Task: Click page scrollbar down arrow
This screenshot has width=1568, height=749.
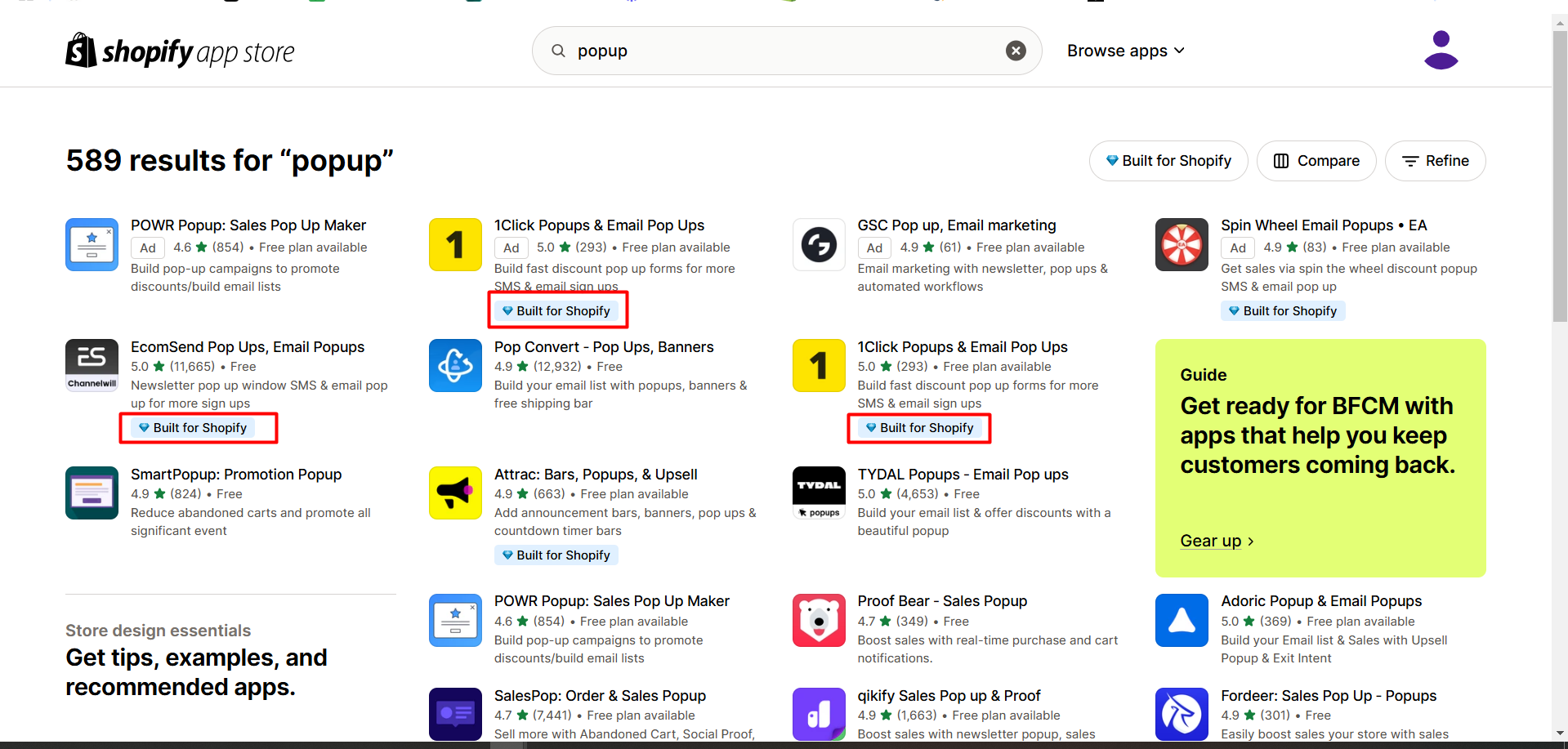Action: click(x=1560, y=733)
